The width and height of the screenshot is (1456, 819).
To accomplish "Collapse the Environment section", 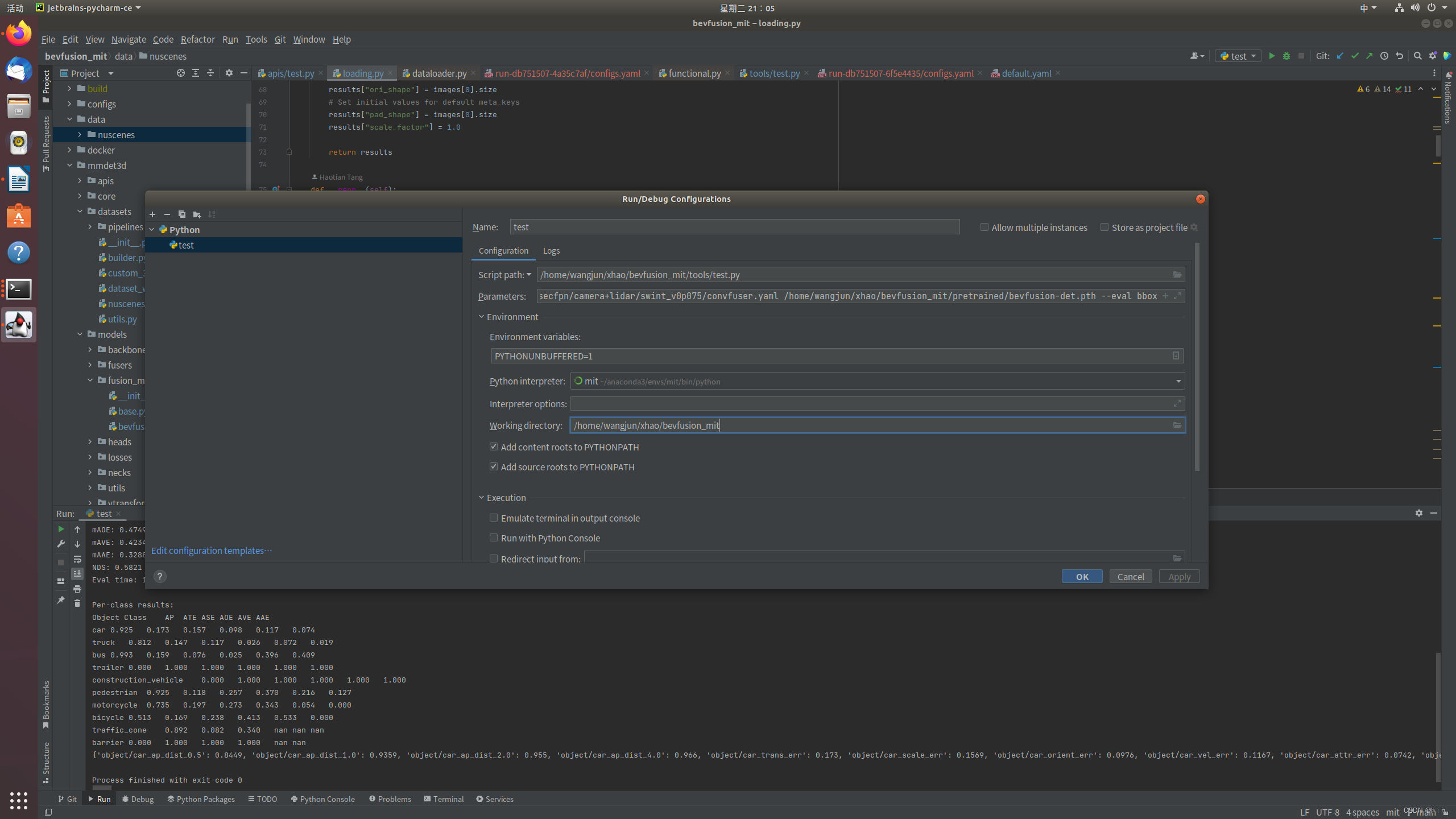I will tap(482, 317).
